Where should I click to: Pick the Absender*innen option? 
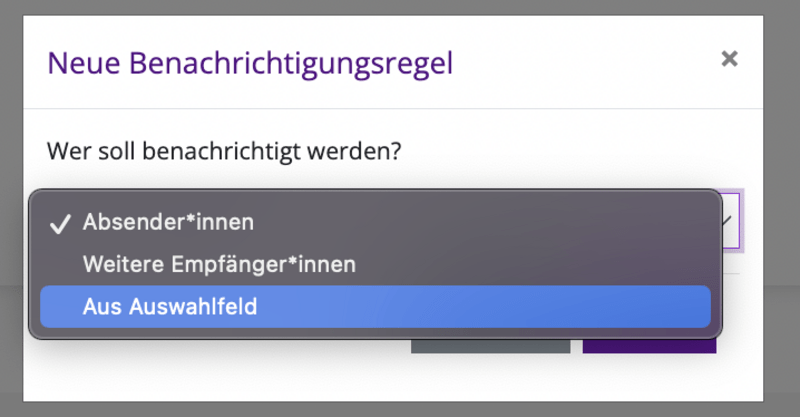tap(168, 222)
